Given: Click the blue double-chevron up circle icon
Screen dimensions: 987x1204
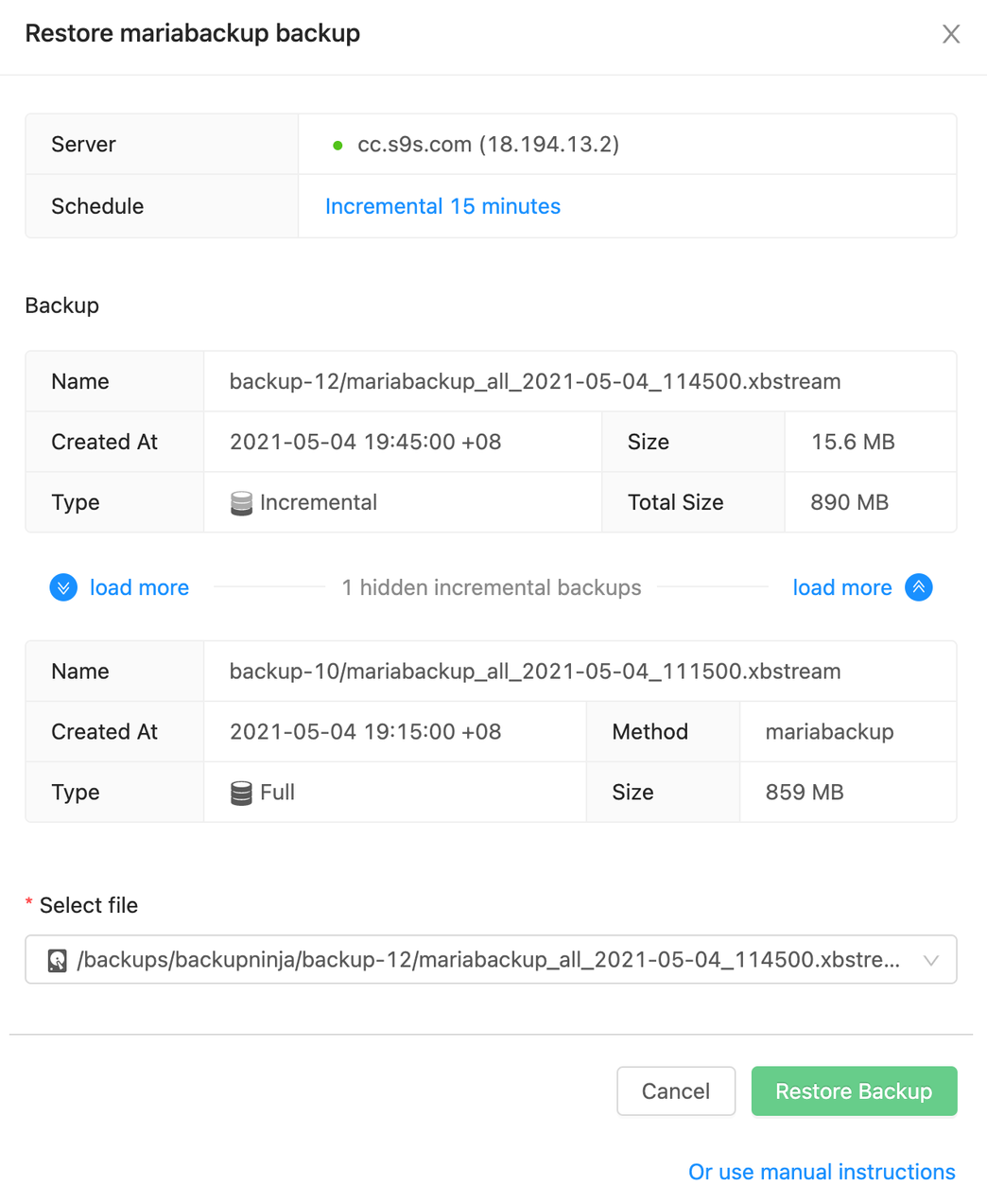Looking at the screenshot, I should pyautogui.click(x=918, y=587).
